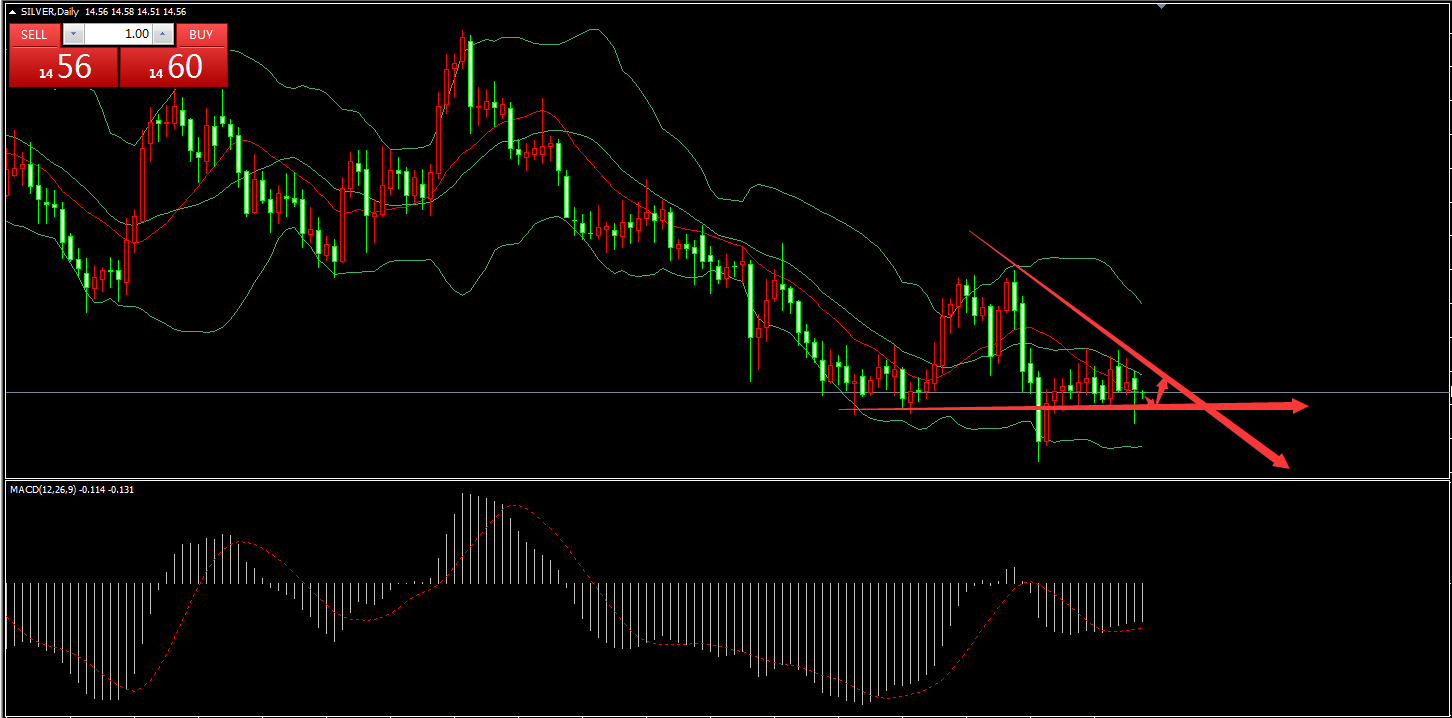The image size is (1452, 718).
Task: Click the large 14.56 sell price tile
Action: click(64, 68)
